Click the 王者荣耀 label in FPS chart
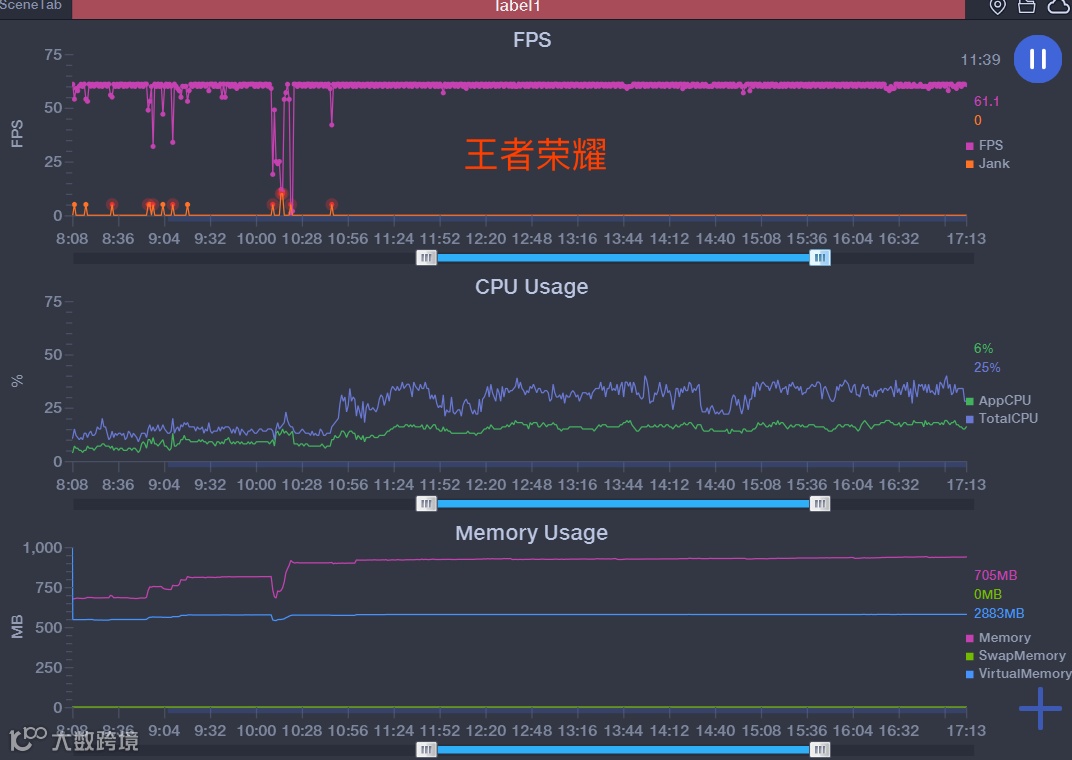The image size is (1072, 760). point(535,154)
